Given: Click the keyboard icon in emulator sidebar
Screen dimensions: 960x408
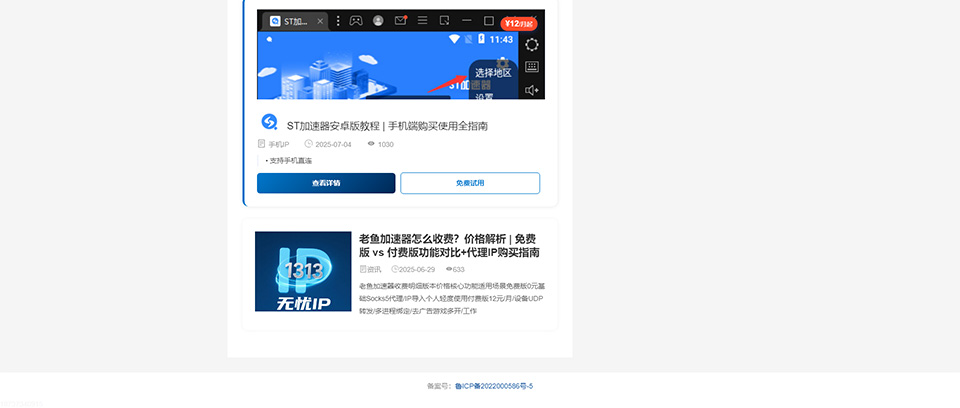Looking at the screenshot, I should tap(532, 67).
